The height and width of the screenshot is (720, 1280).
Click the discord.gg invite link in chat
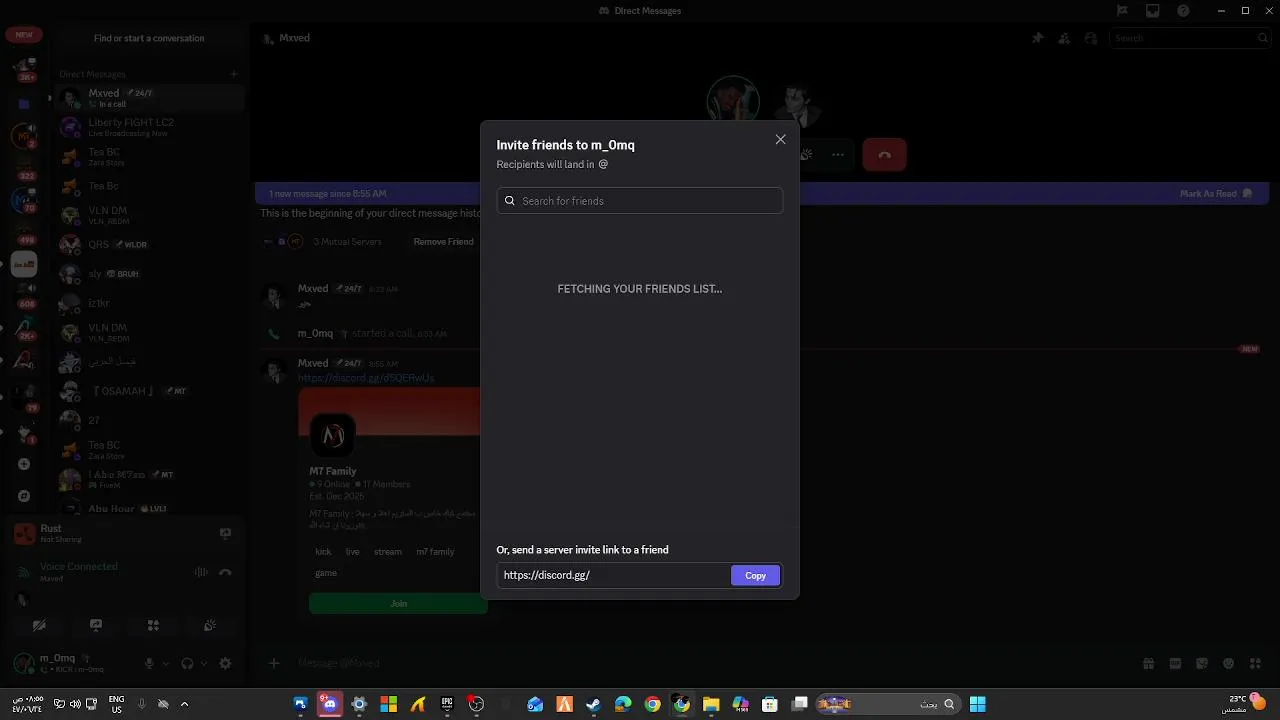[x=366, y=378]
